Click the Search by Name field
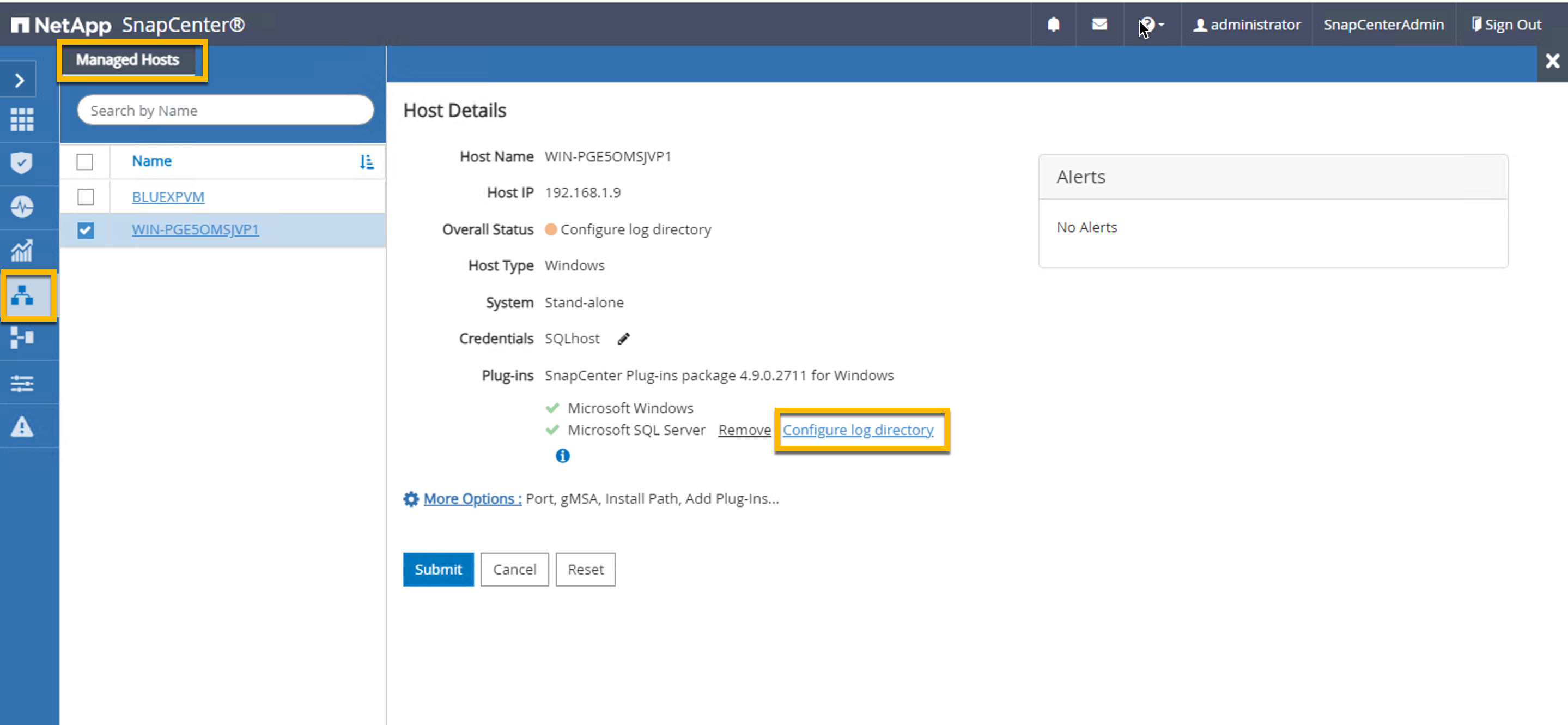Screen dimensions: 1568x725 click(225, 110)
